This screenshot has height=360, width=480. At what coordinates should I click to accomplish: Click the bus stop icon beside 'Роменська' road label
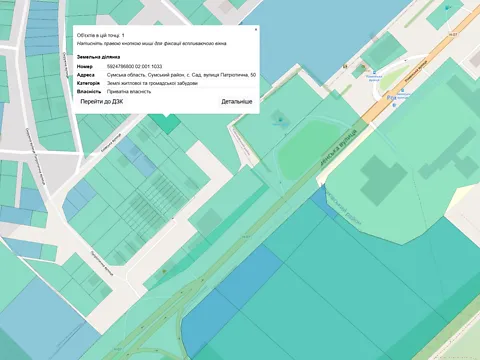(402, 90)
